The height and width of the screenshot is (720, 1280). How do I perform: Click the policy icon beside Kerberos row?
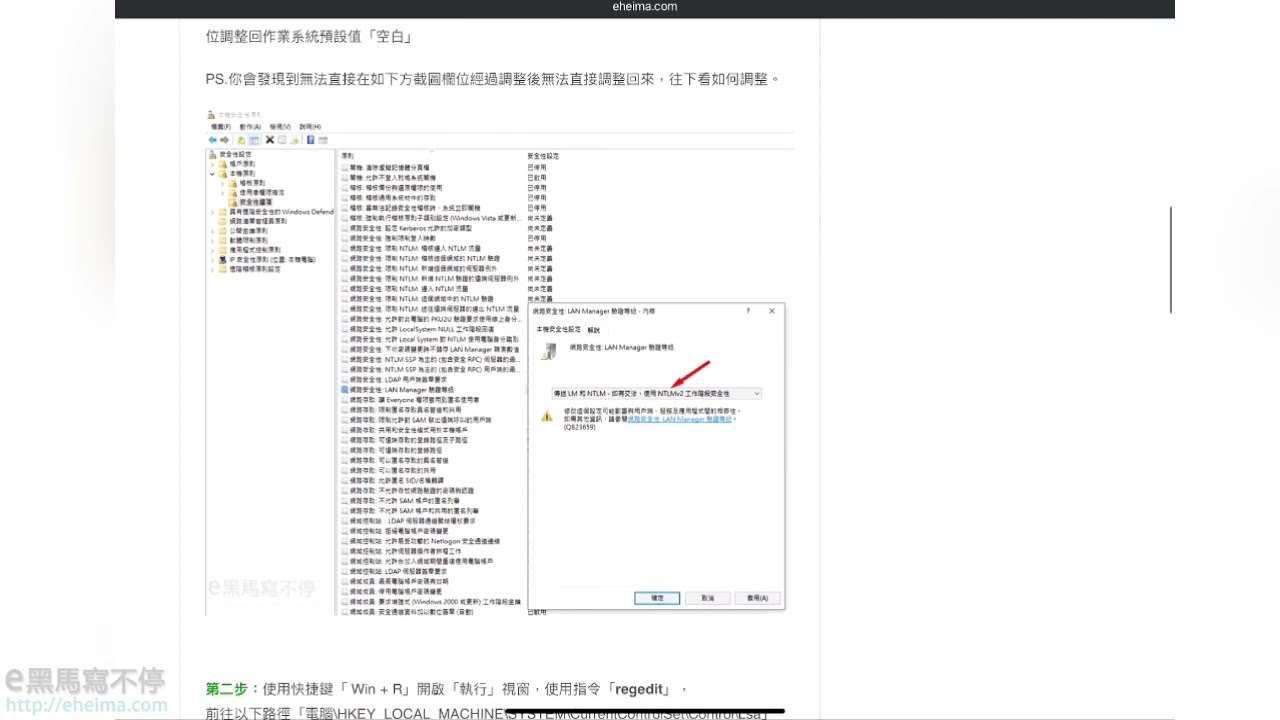click(345, 228)
